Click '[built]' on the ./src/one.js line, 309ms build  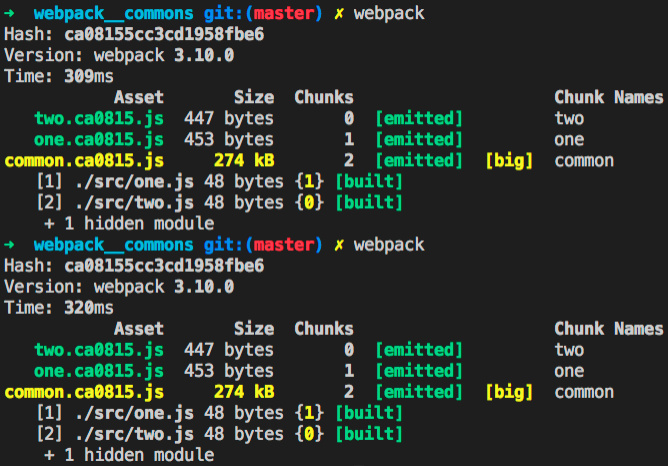(369, 182)
